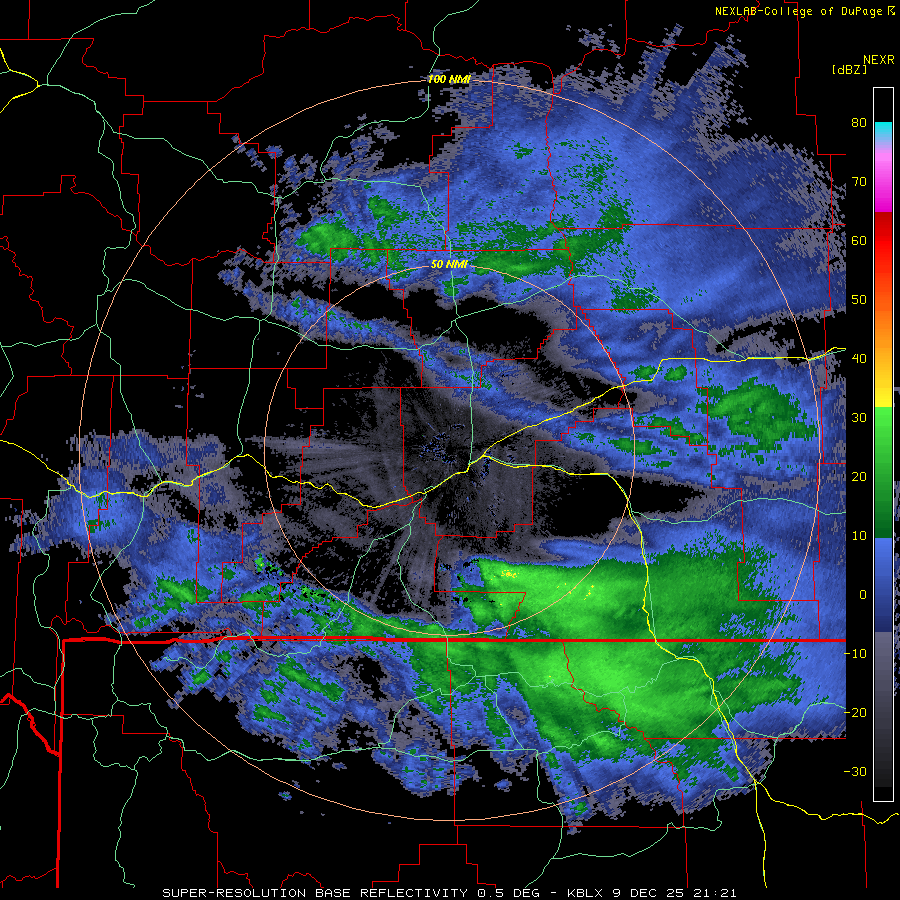Click the 50 NMI range ring label
Image resolution: width=900 pixels, height=900 pixels.
449,264
